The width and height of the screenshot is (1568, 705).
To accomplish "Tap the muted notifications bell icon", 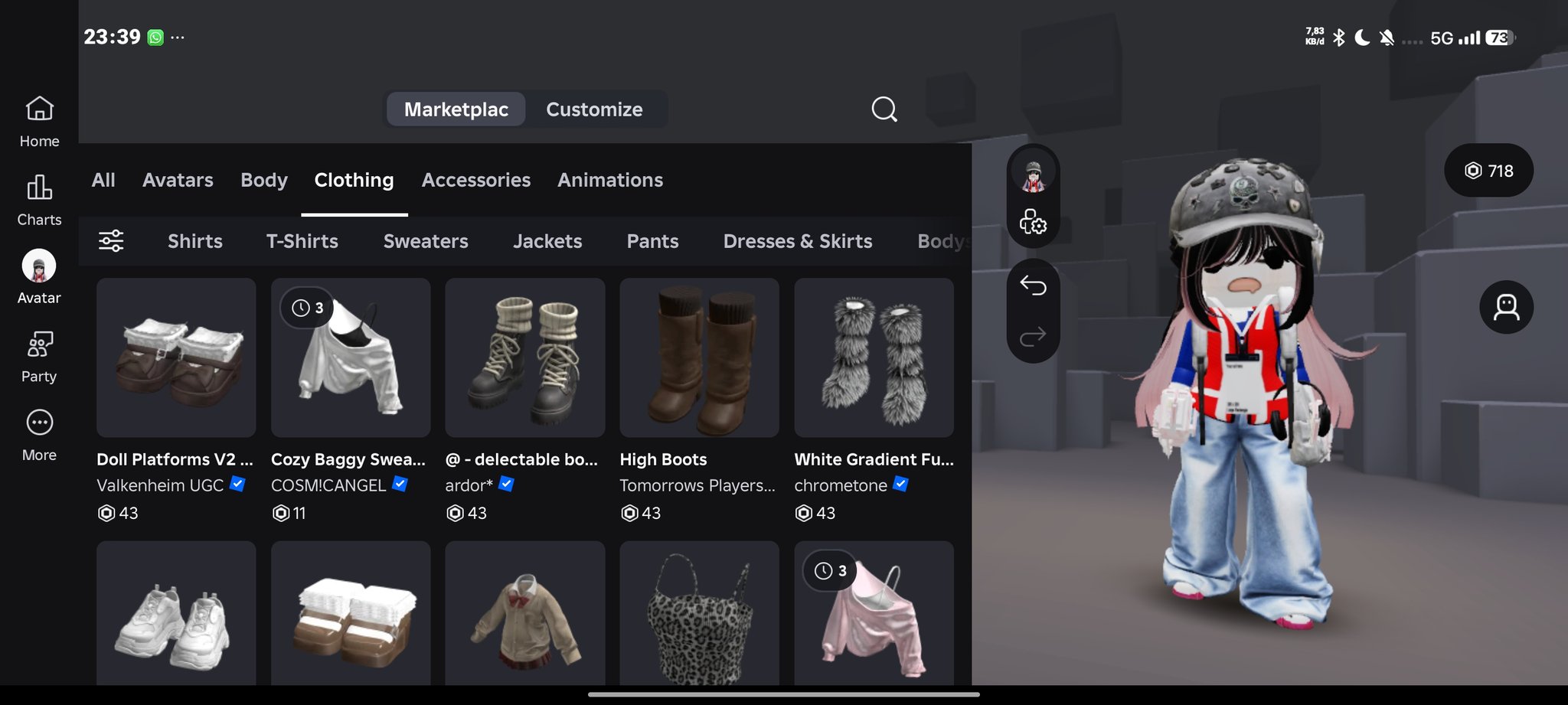I will tap(1387, 38).
